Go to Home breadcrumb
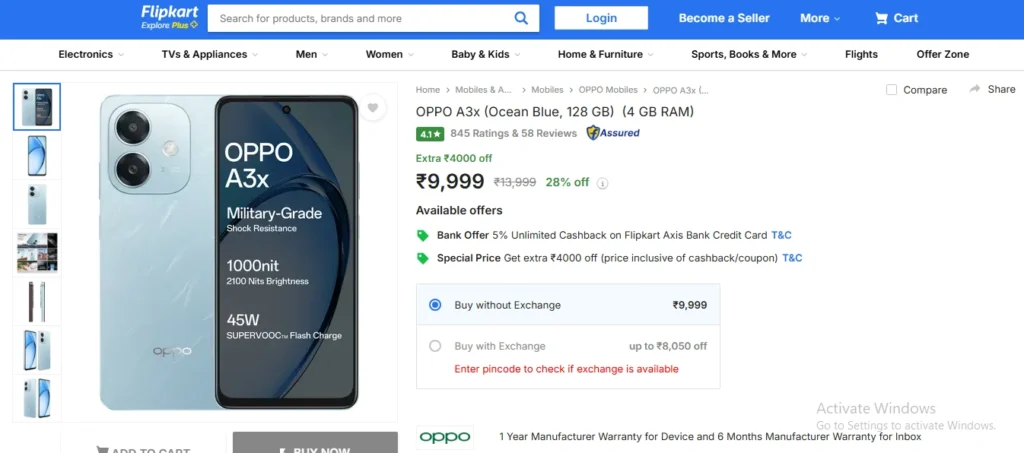The height and width of the screenshot is (453, 1024). click(428, 90)
